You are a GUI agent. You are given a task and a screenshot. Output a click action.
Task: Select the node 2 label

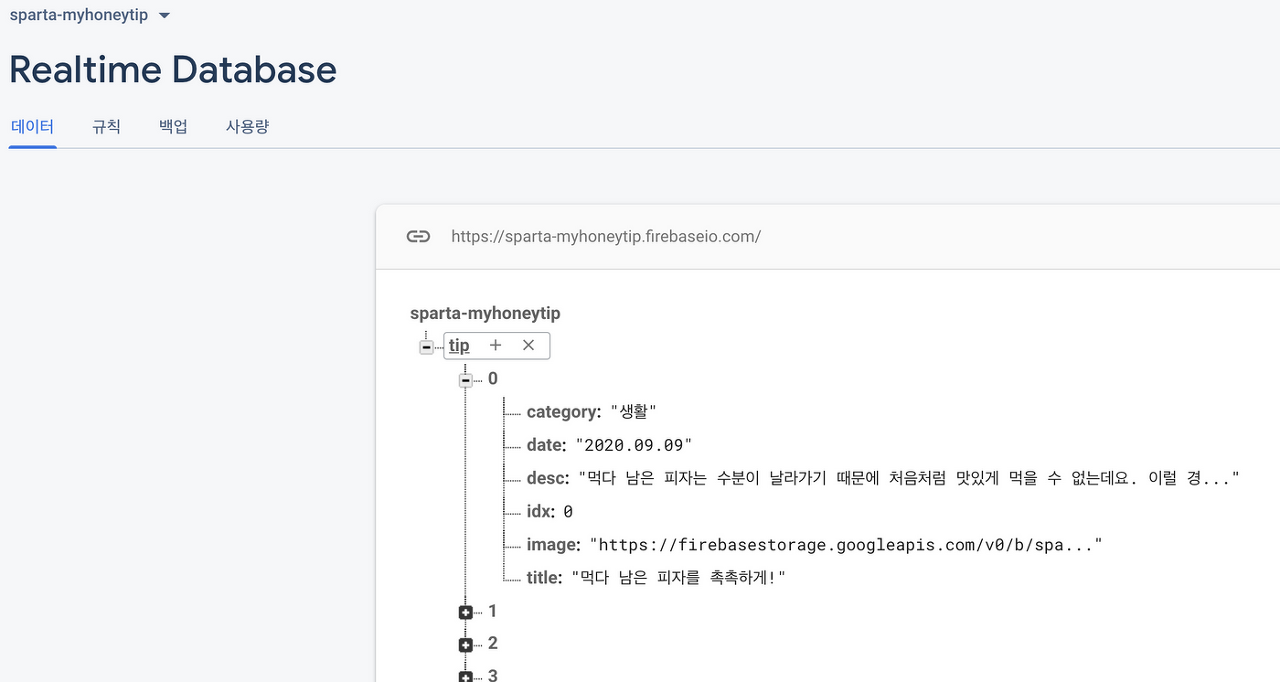coord(492,643)
